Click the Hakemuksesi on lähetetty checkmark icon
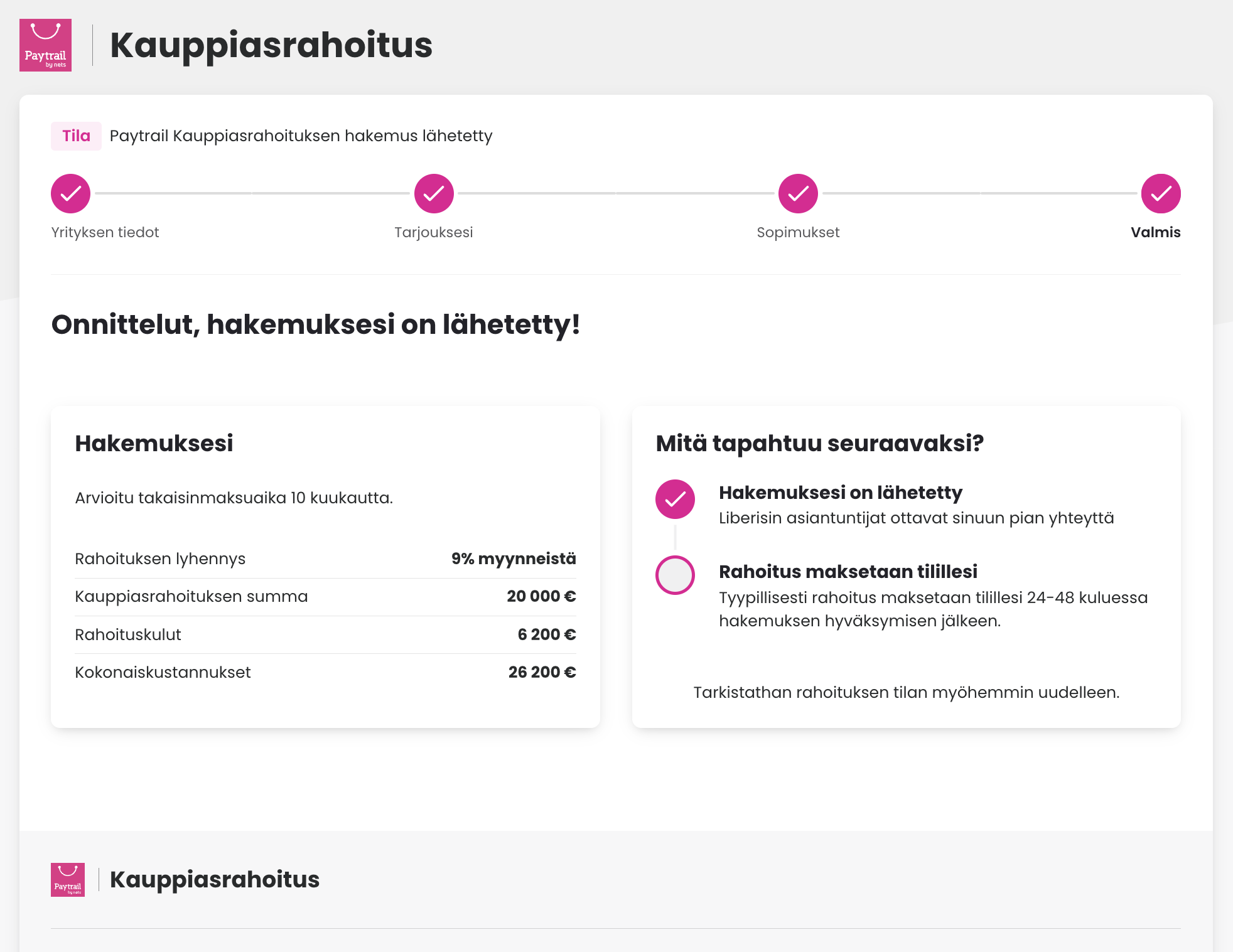The height and width of the screenshot is (952, 1233). pos(675,500)
